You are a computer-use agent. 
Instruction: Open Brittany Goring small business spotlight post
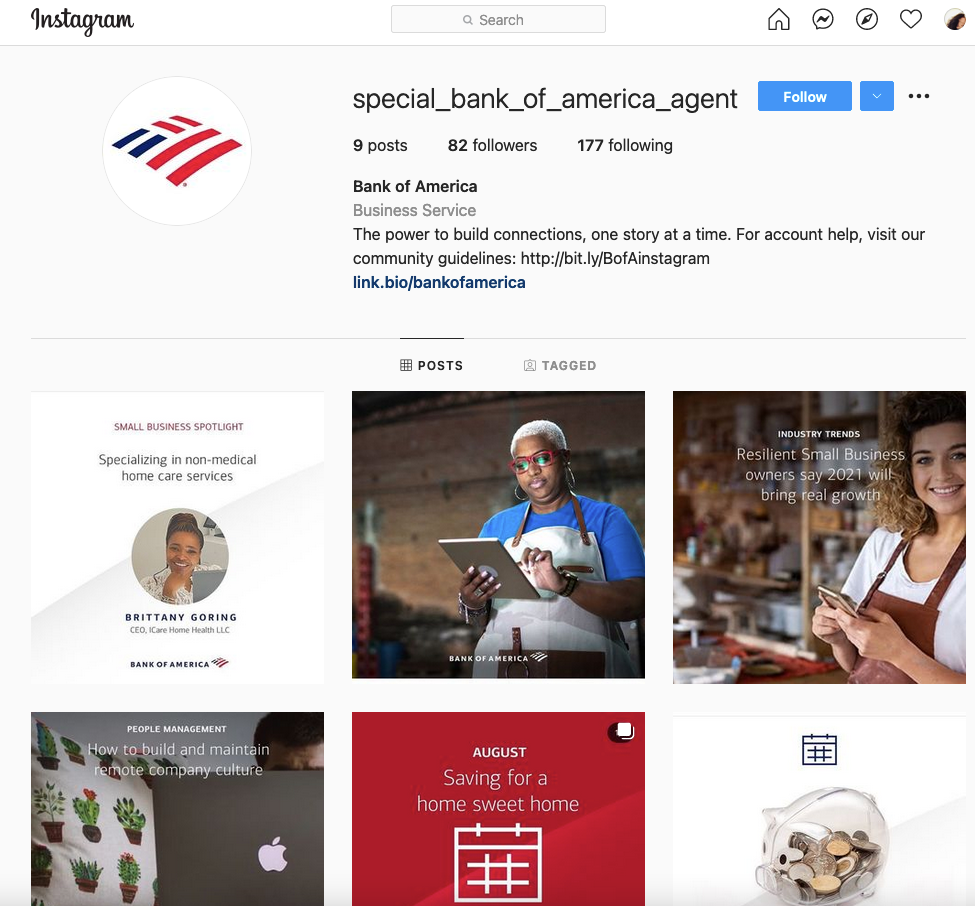tap(177, 537)
